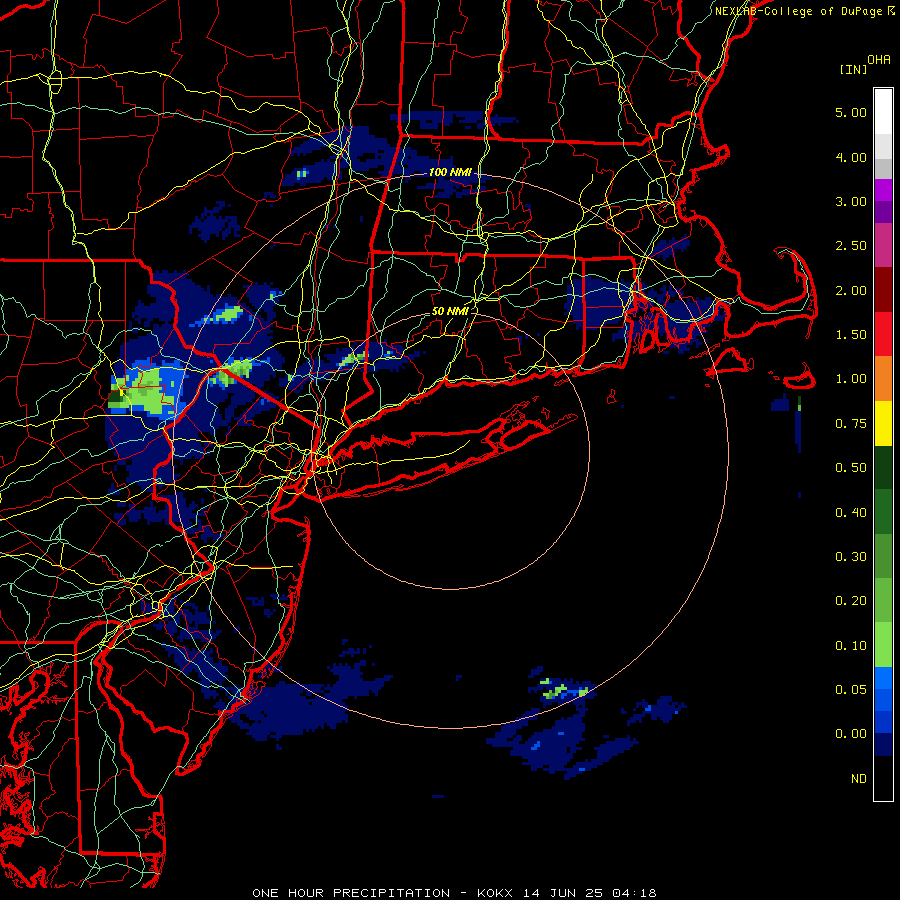Click the 0.00 legend value
The width and height of the screenshot is (900, 900).
point(851,734)
